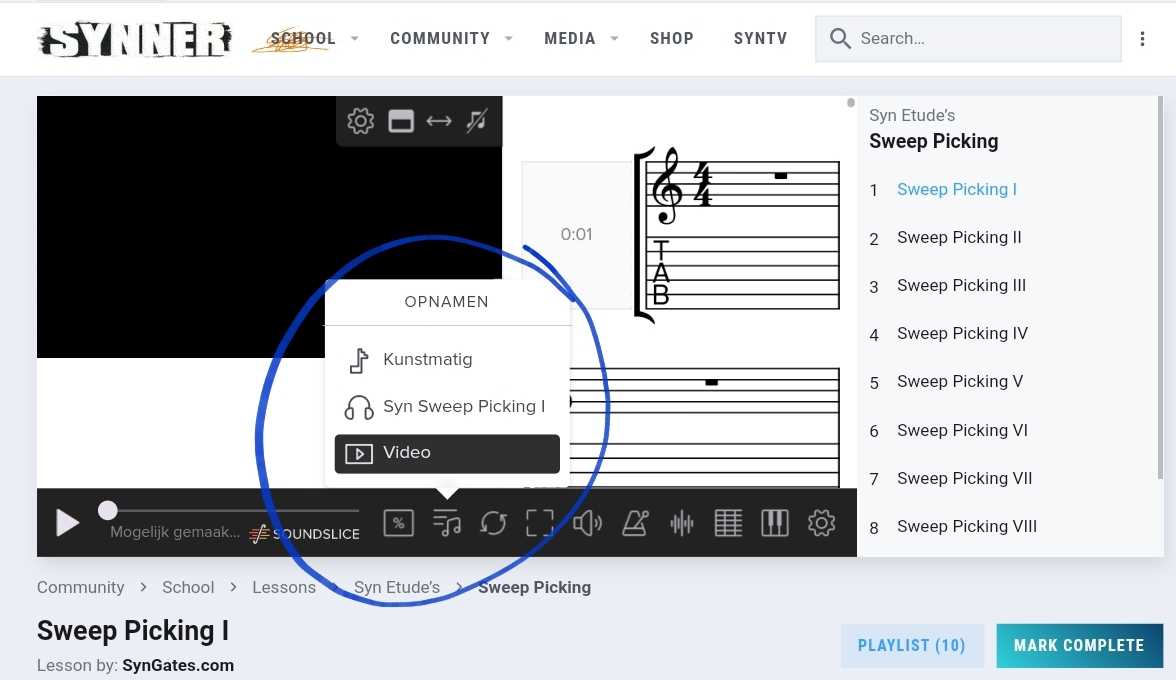Toggle the loop playback icon

pos(493,522)
